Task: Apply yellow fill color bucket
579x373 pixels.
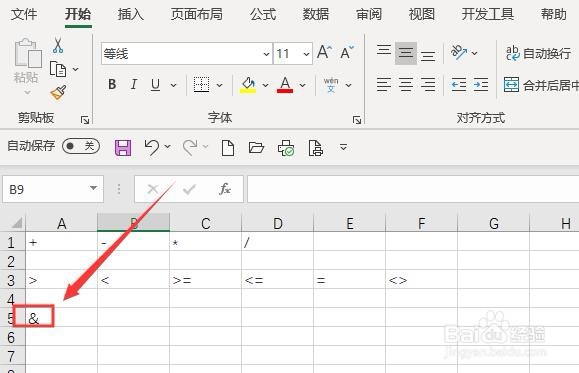Action: [x=248, y=85]
